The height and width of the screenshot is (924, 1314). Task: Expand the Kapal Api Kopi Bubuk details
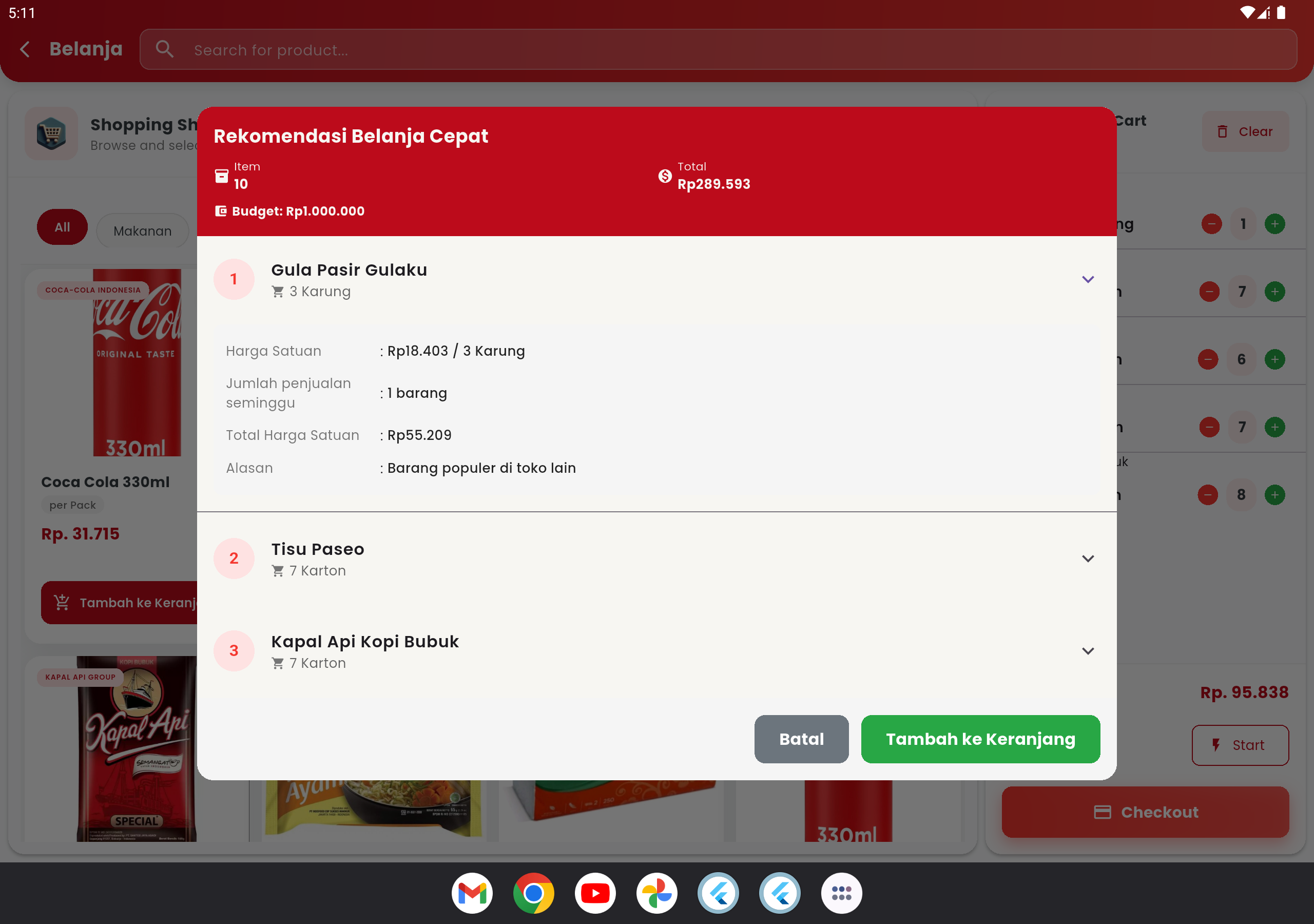1088,651
